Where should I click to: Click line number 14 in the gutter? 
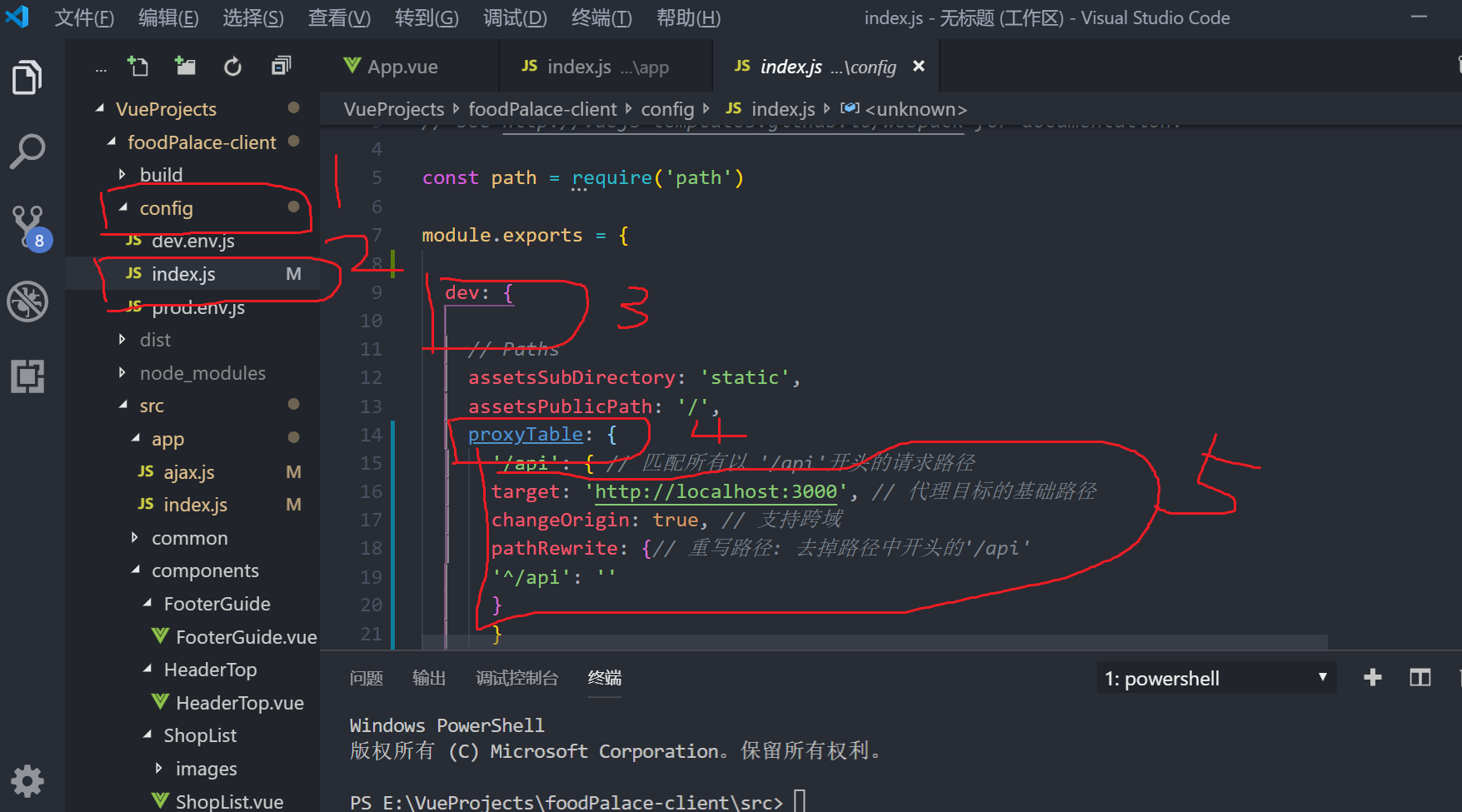point(371,435)
